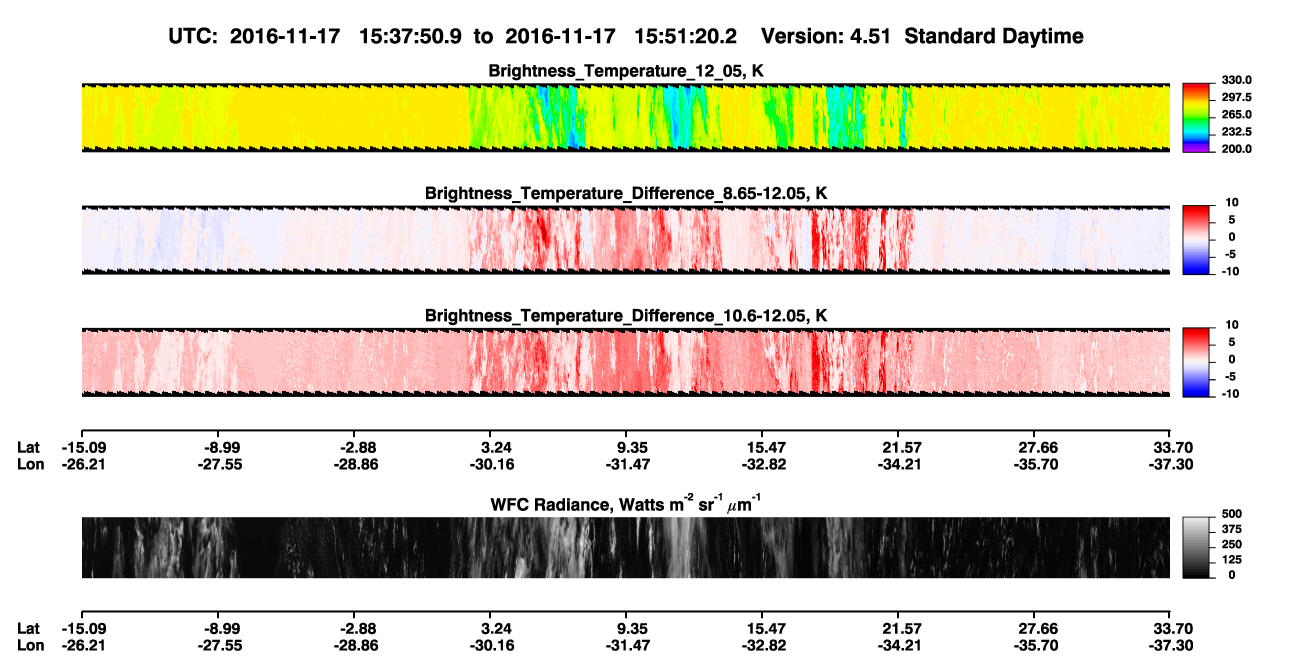The width and height of the screenshot is (1300, 667).
Task: Click 'Standard Daytime' in the header
Action: 992,36
